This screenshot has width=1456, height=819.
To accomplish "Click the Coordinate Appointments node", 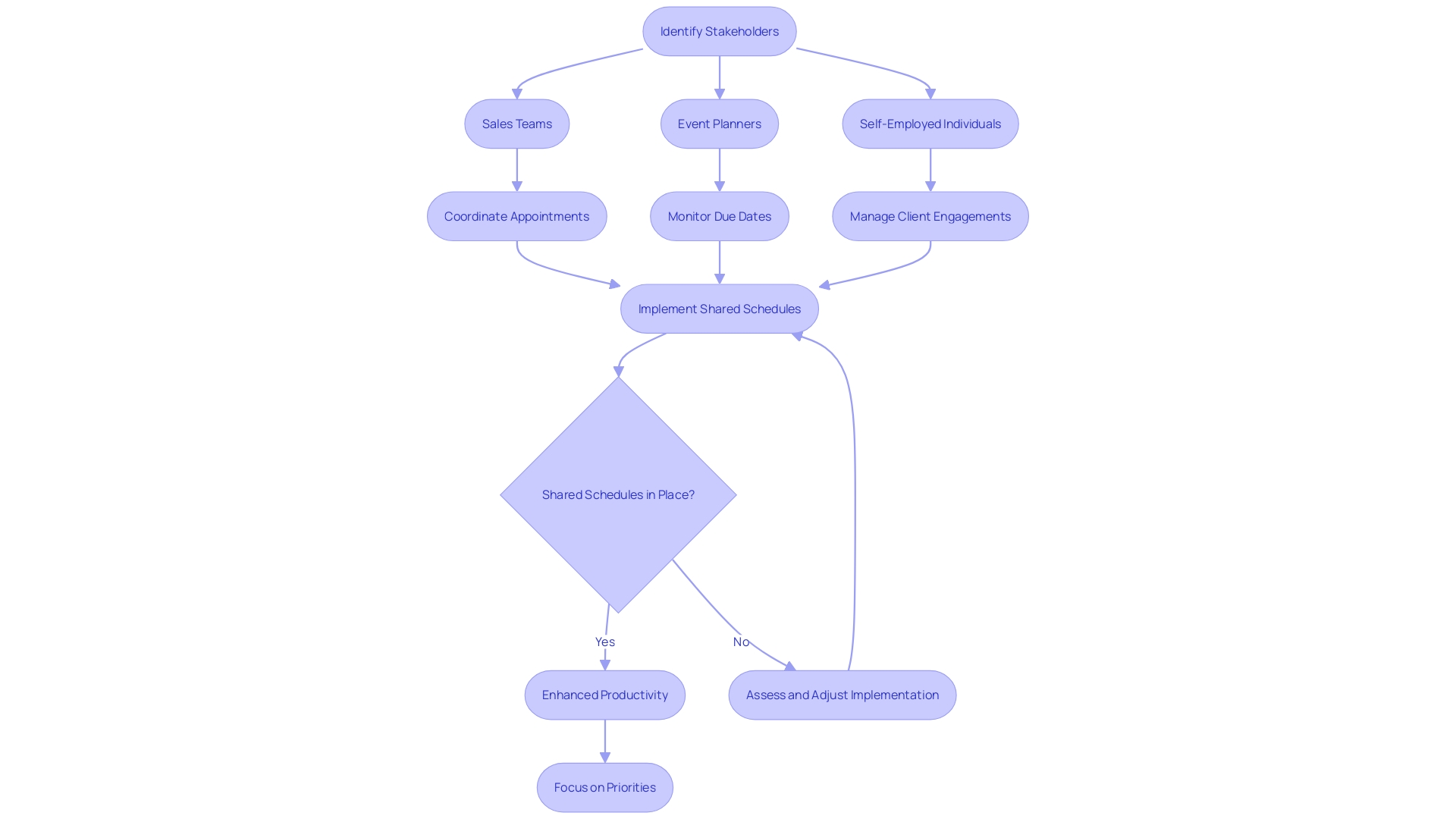I will (517, 215).
